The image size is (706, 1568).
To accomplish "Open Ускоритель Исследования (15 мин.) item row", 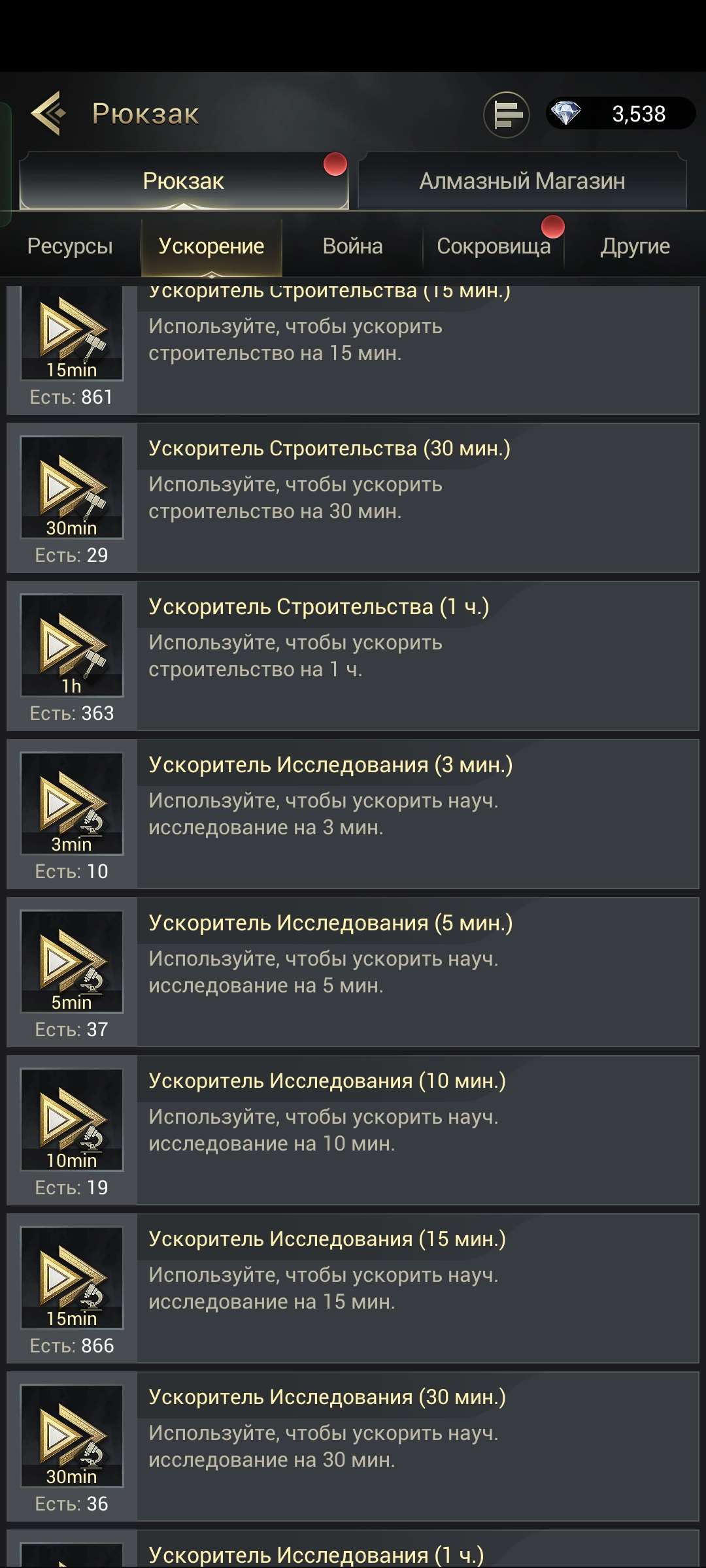I will coord(353,1288).
